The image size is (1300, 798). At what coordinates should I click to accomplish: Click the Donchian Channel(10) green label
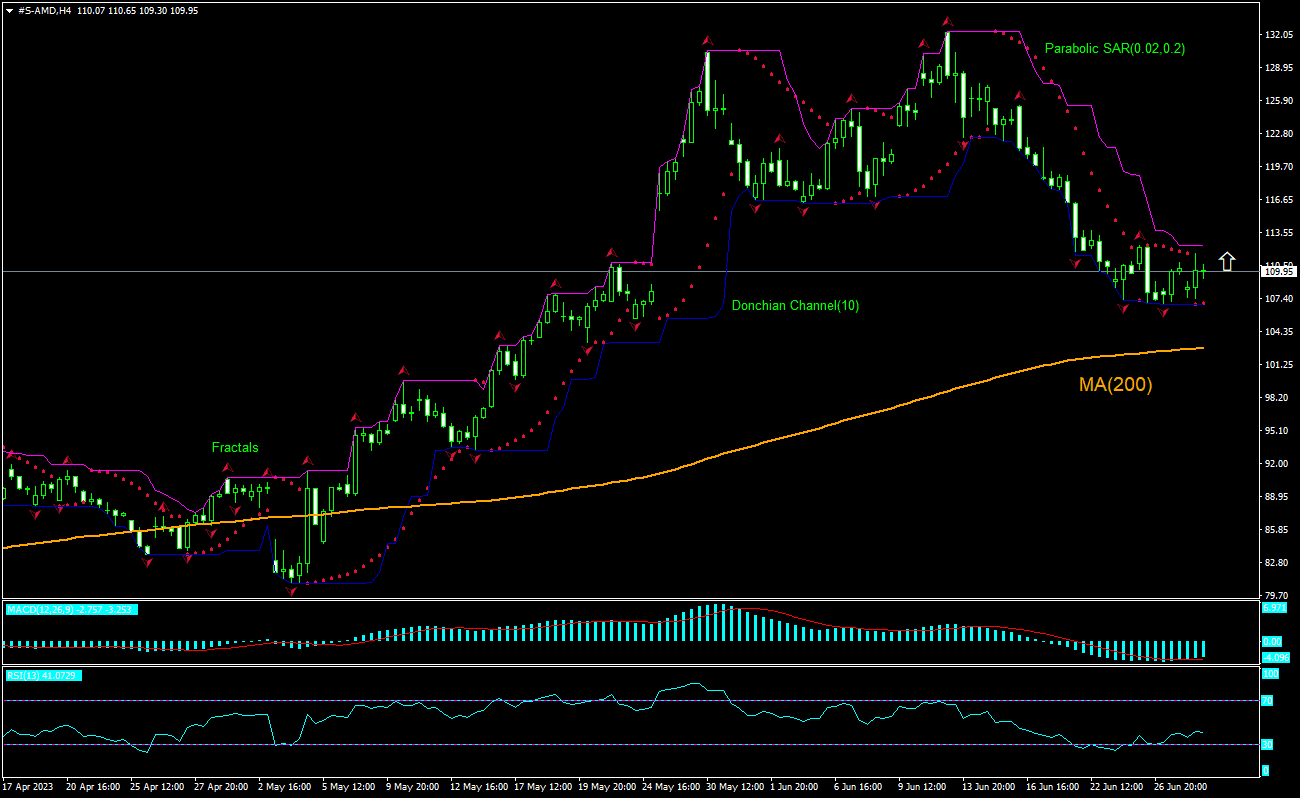[795, 306]
